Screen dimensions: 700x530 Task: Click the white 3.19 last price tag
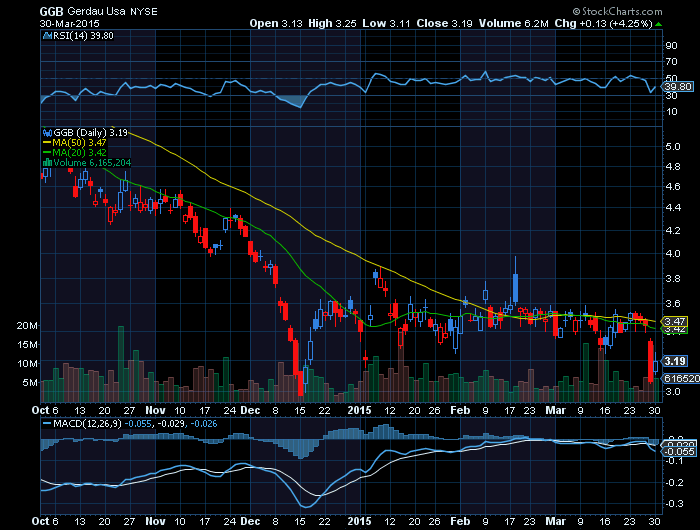tap(675, 361)
